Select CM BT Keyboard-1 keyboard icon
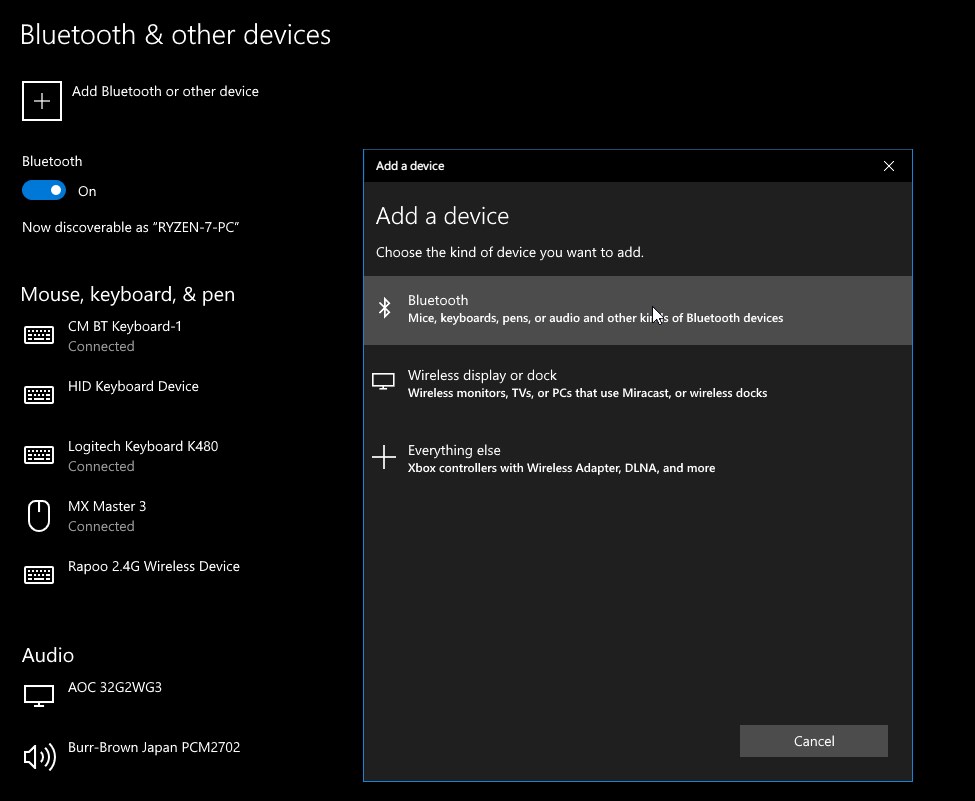The height and width of the screenshot is (801, 975). pyautogui.click(x=39, y=335)
